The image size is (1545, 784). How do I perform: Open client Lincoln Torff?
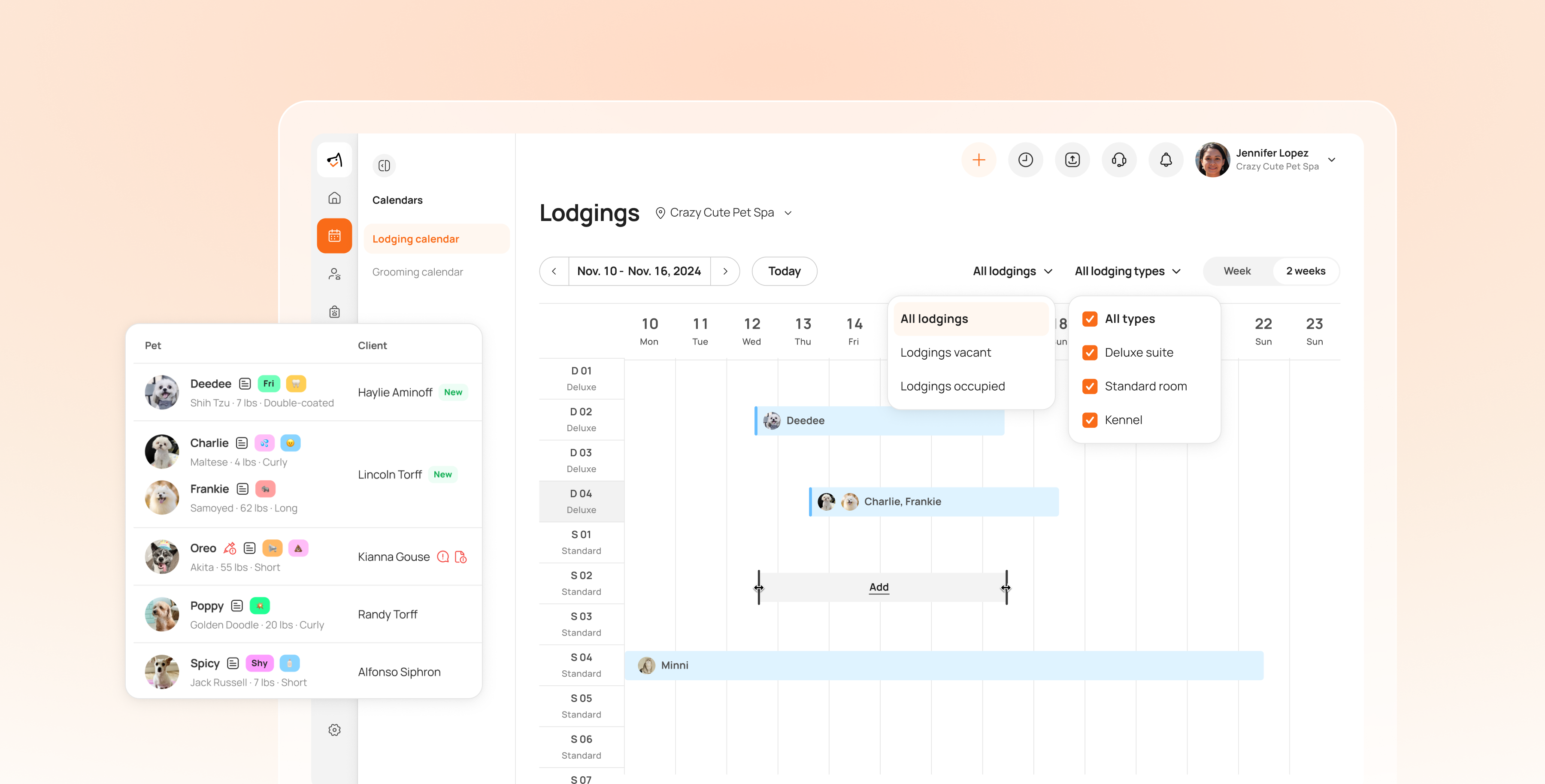point(390,475)
